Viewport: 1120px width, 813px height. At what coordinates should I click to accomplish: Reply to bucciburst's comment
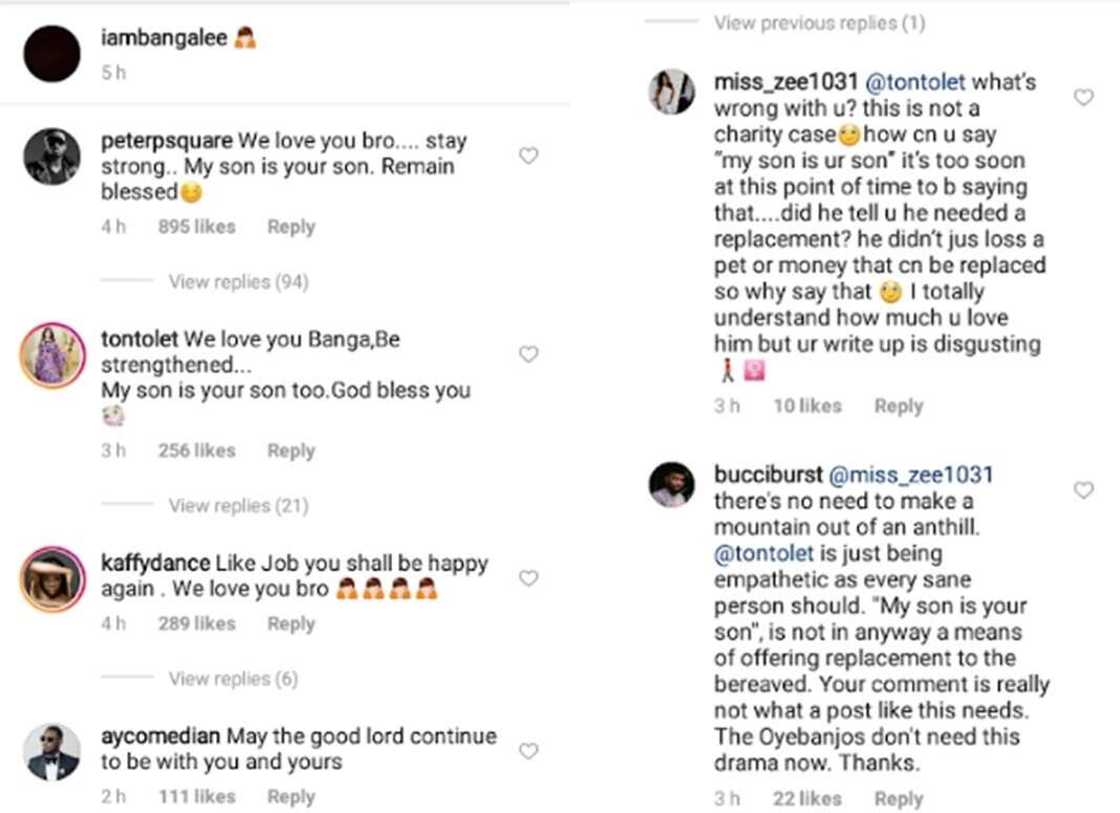pyautogui.click(x=898, y=799)
